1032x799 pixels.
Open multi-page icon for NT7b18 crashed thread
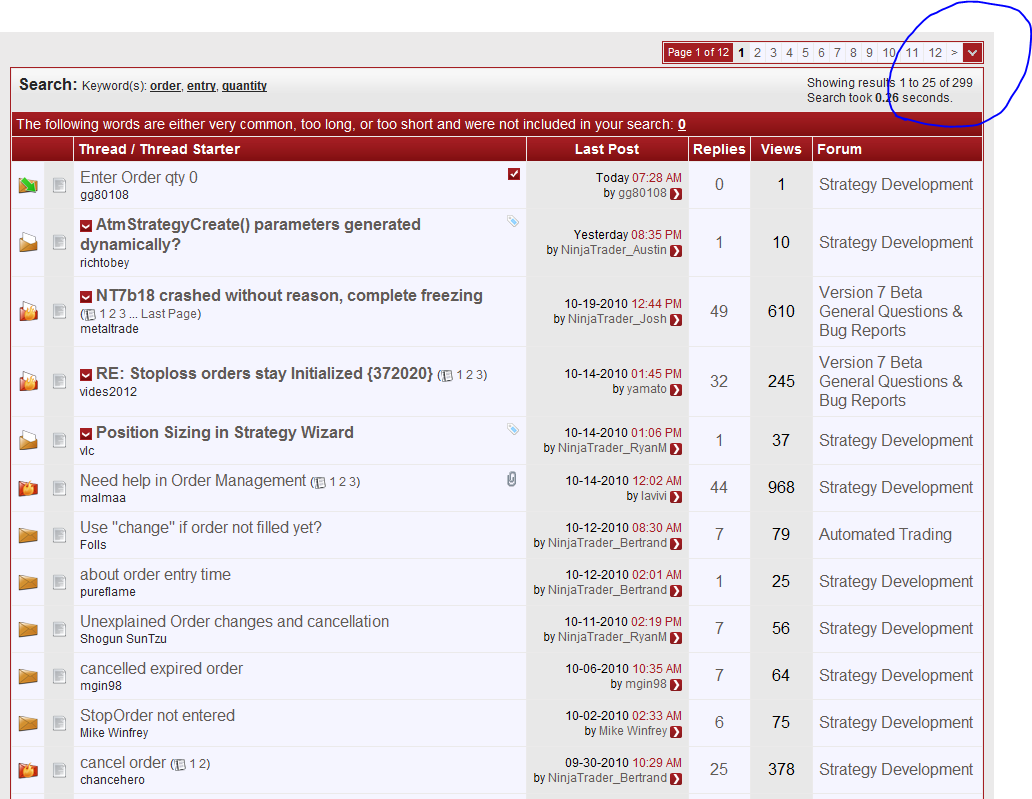click(x=90, y=315)
